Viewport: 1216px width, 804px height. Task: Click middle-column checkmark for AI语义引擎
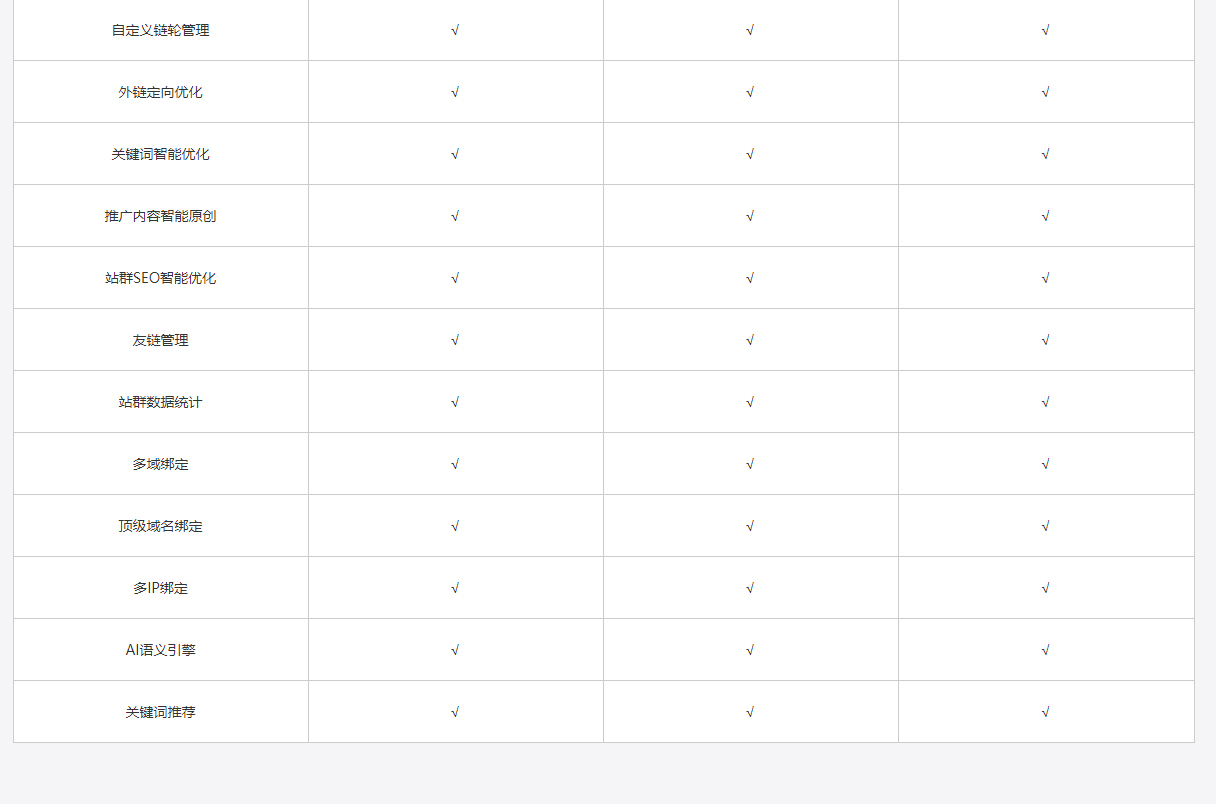pyautogui.click(x=750, y=650)
